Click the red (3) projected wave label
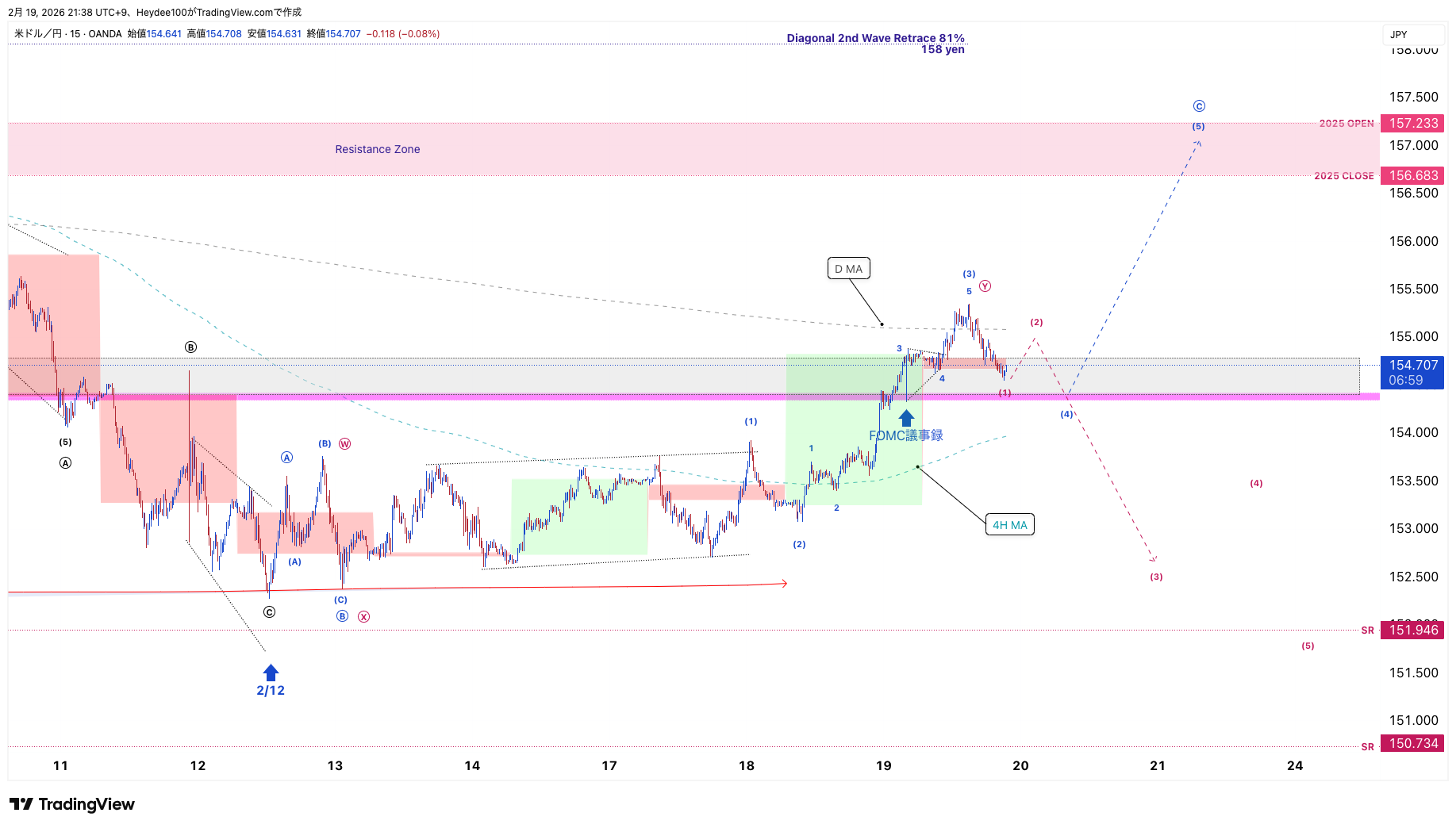 1156,577
